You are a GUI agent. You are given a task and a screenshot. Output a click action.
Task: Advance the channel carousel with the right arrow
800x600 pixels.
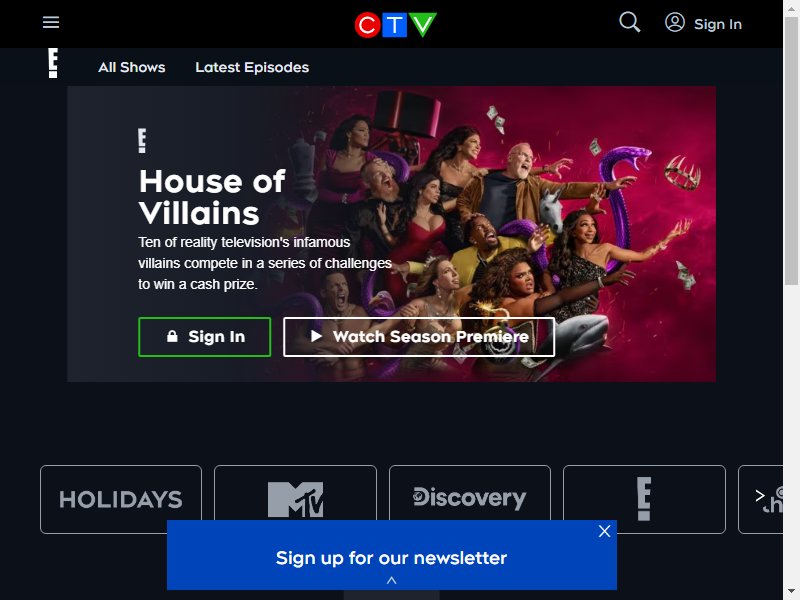(760, 495)
